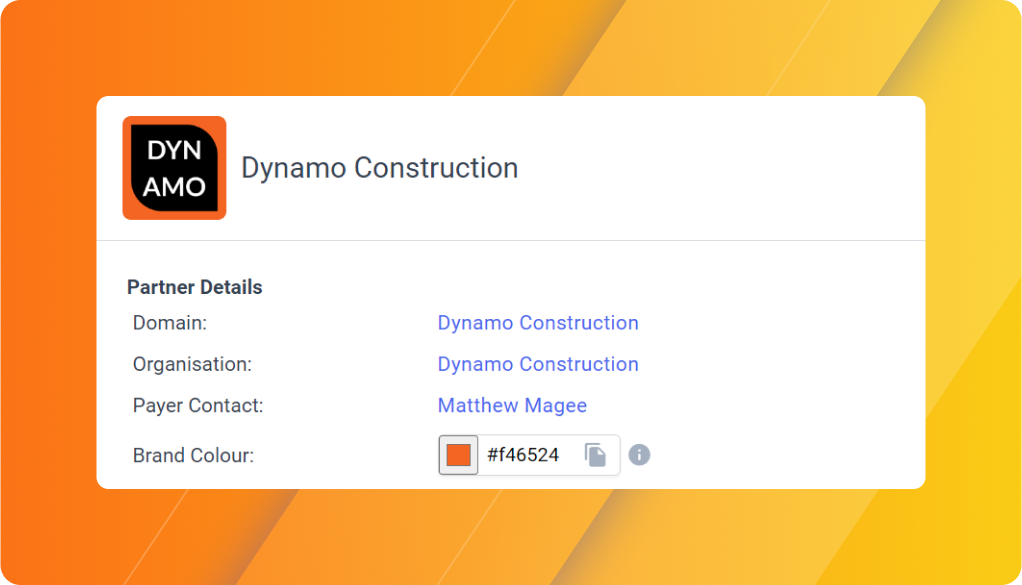Image resolution: width=1022 pixels, height=585 pixels.
Task: Open Payer Contact Matthew Magee
Action: coord(512,405)
